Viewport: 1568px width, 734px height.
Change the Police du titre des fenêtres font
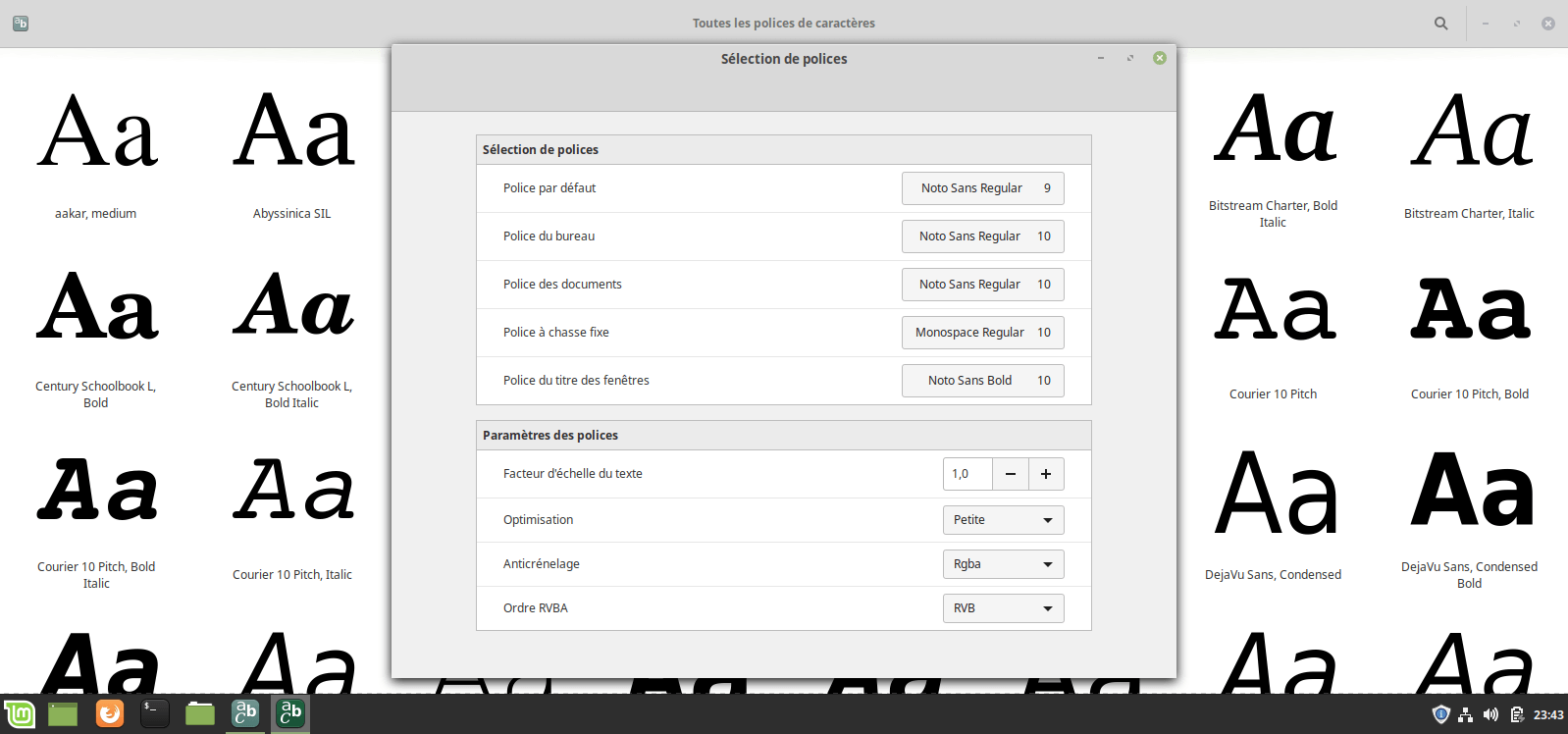983,381
